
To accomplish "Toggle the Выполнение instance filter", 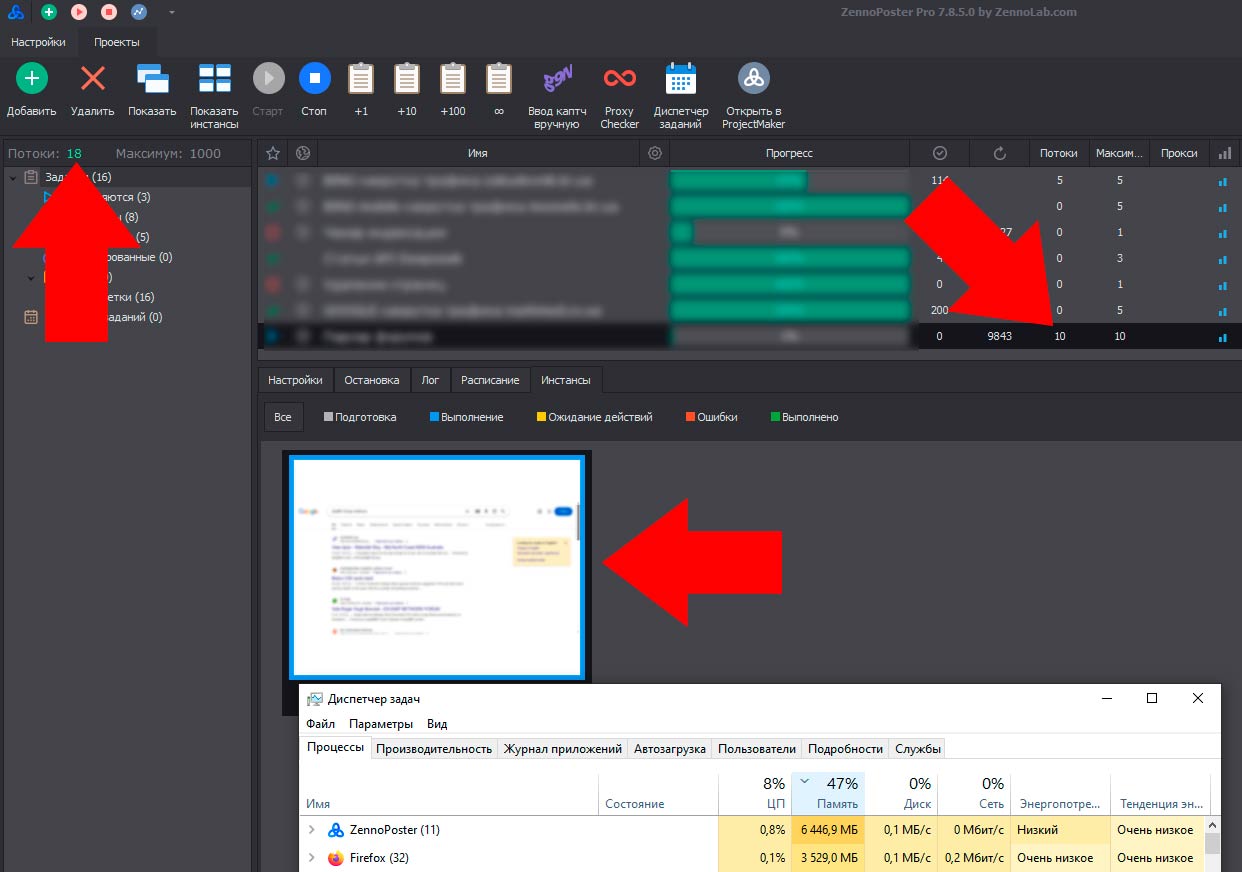I will 466,417.
